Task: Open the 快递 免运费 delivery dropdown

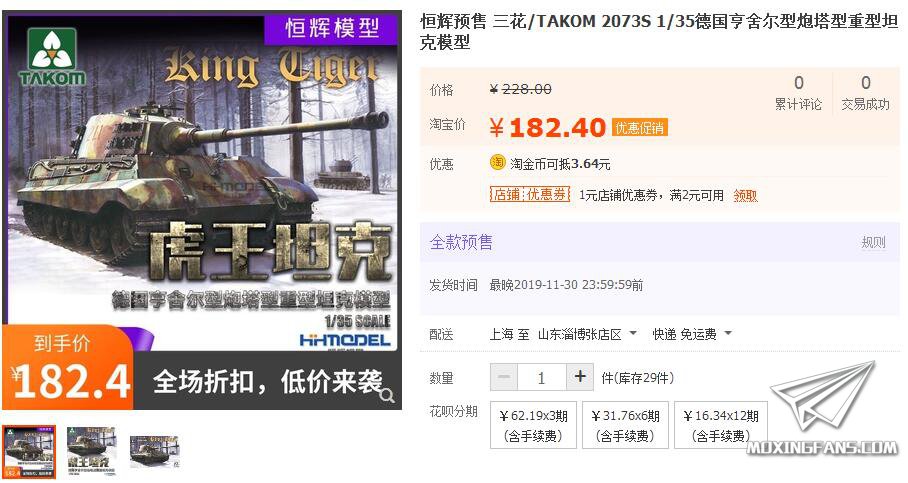Action: pyautogui.click(x=692, y=334)
